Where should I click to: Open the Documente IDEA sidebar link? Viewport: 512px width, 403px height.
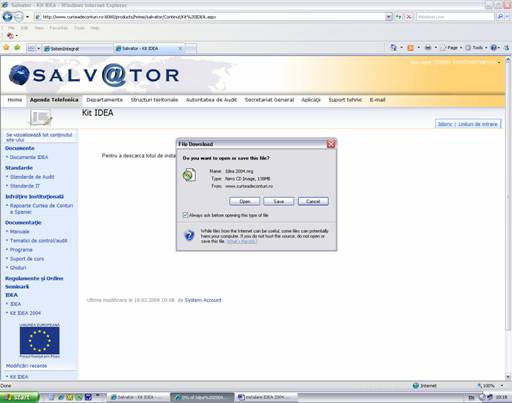[29, 157]
